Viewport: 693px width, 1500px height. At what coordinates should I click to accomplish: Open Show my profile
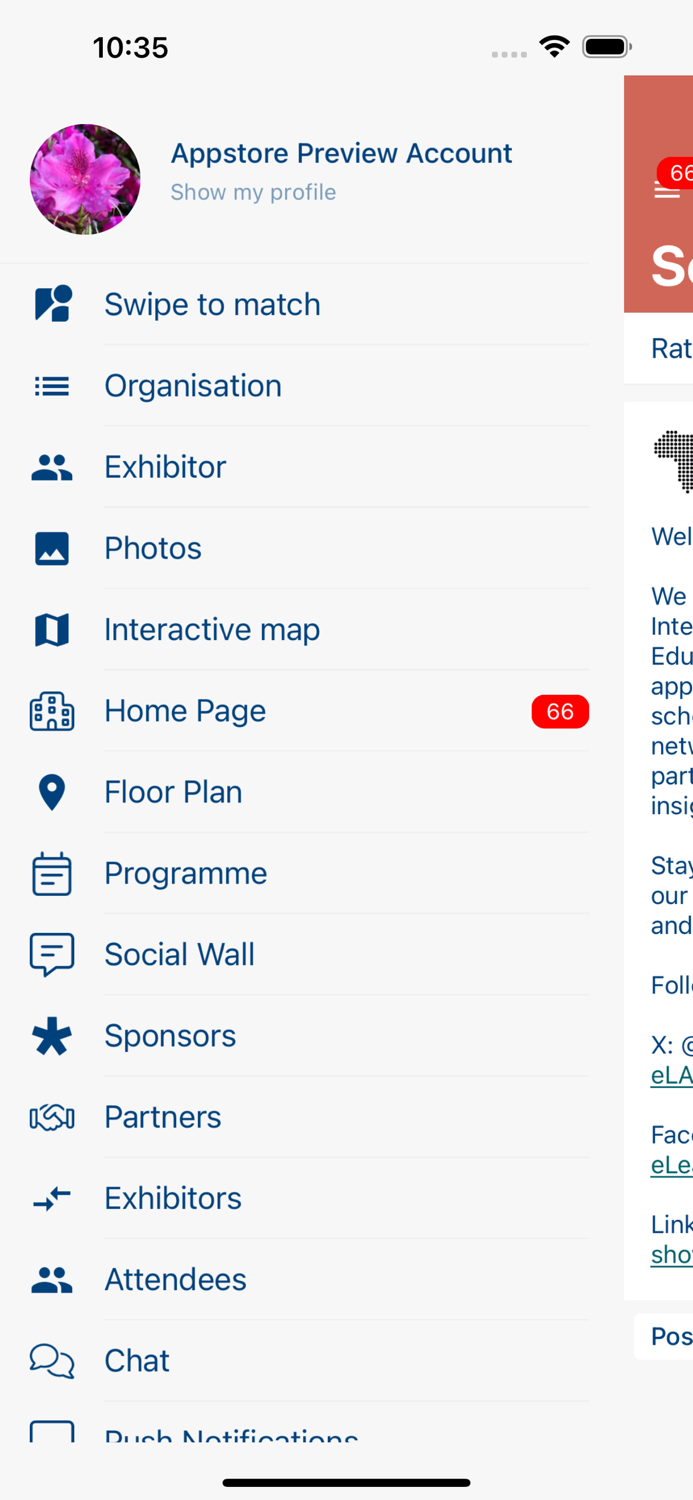pyautogui.click(x=253, y=192)
